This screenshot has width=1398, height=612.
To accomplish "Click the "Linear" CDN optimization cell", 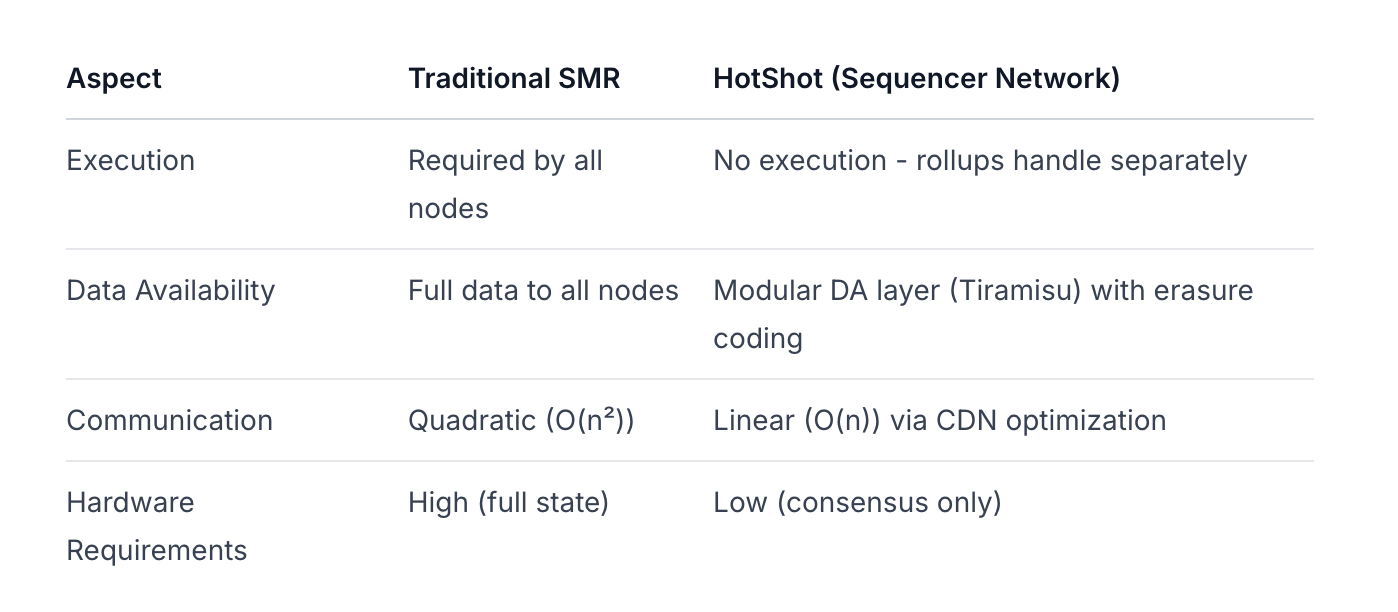I will pyautogui.click(x=939, y=420).
